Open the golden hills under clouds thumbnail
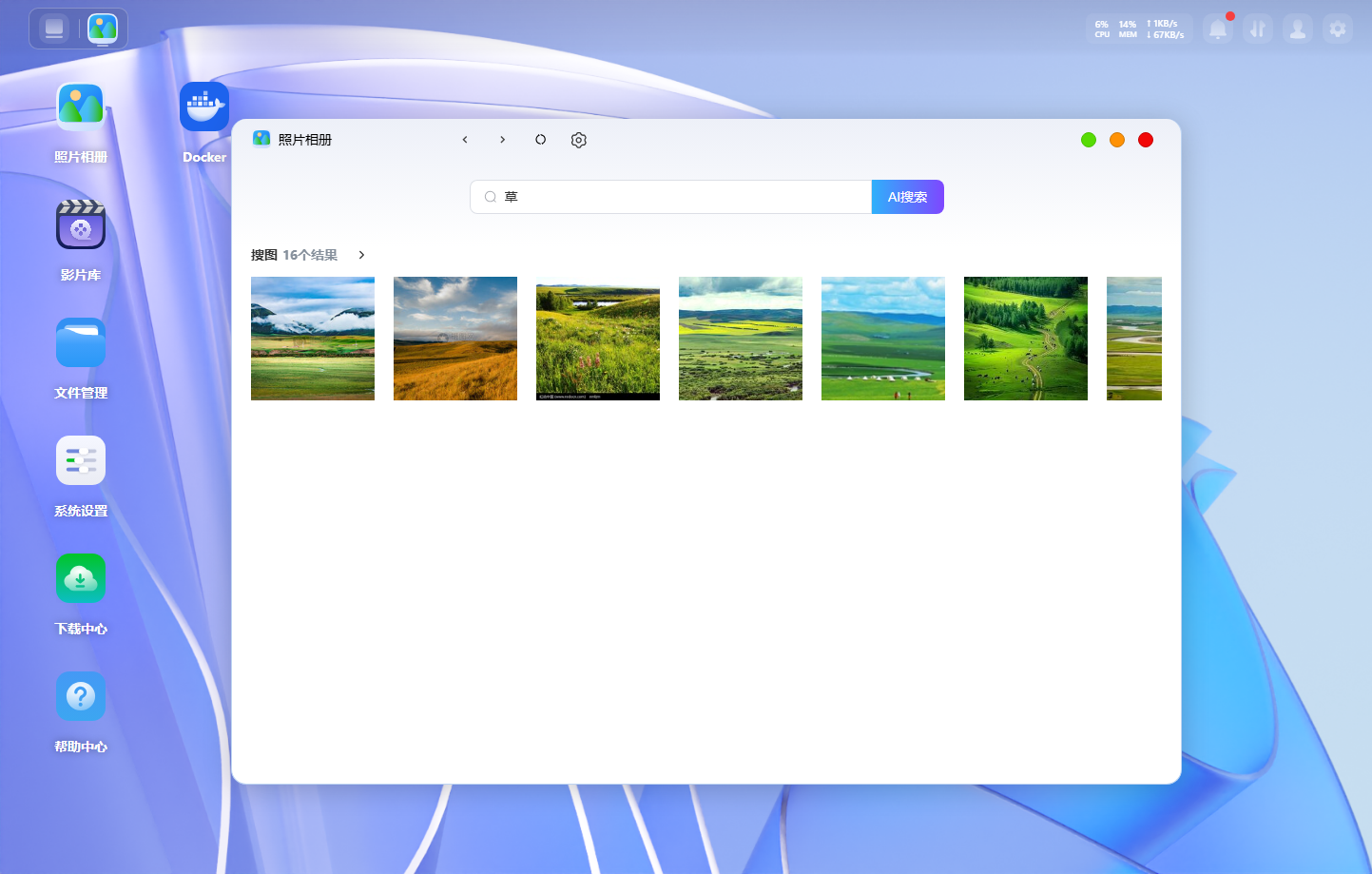 (455, 339)
